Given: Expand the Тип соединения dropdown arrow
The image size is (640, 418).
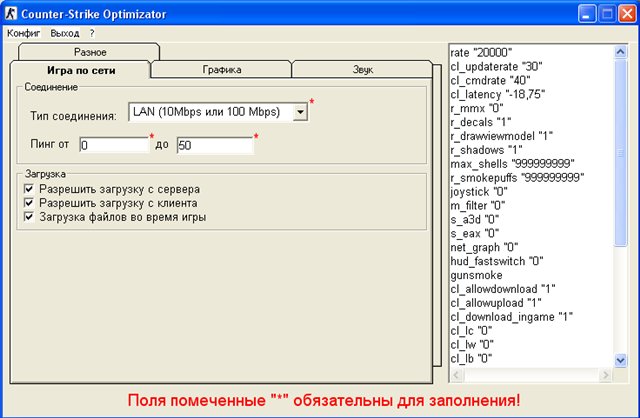Looking at the screenshot, I should point(299,114).
